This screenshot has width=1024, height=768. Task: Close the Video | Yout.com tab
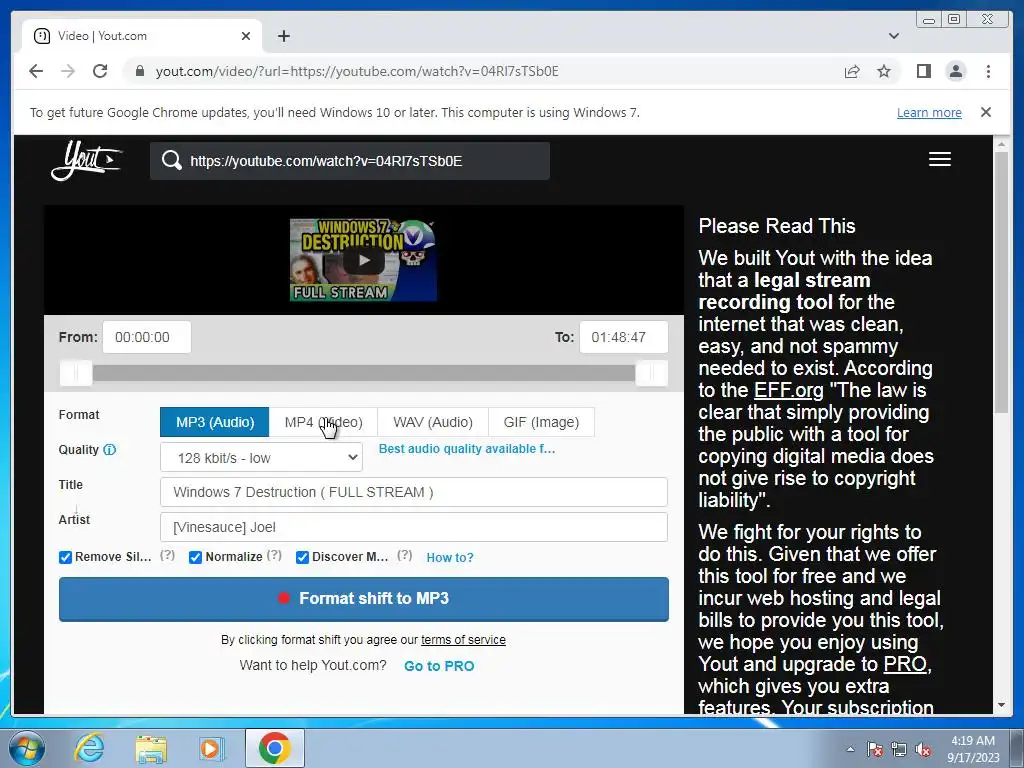pos(246,36)
